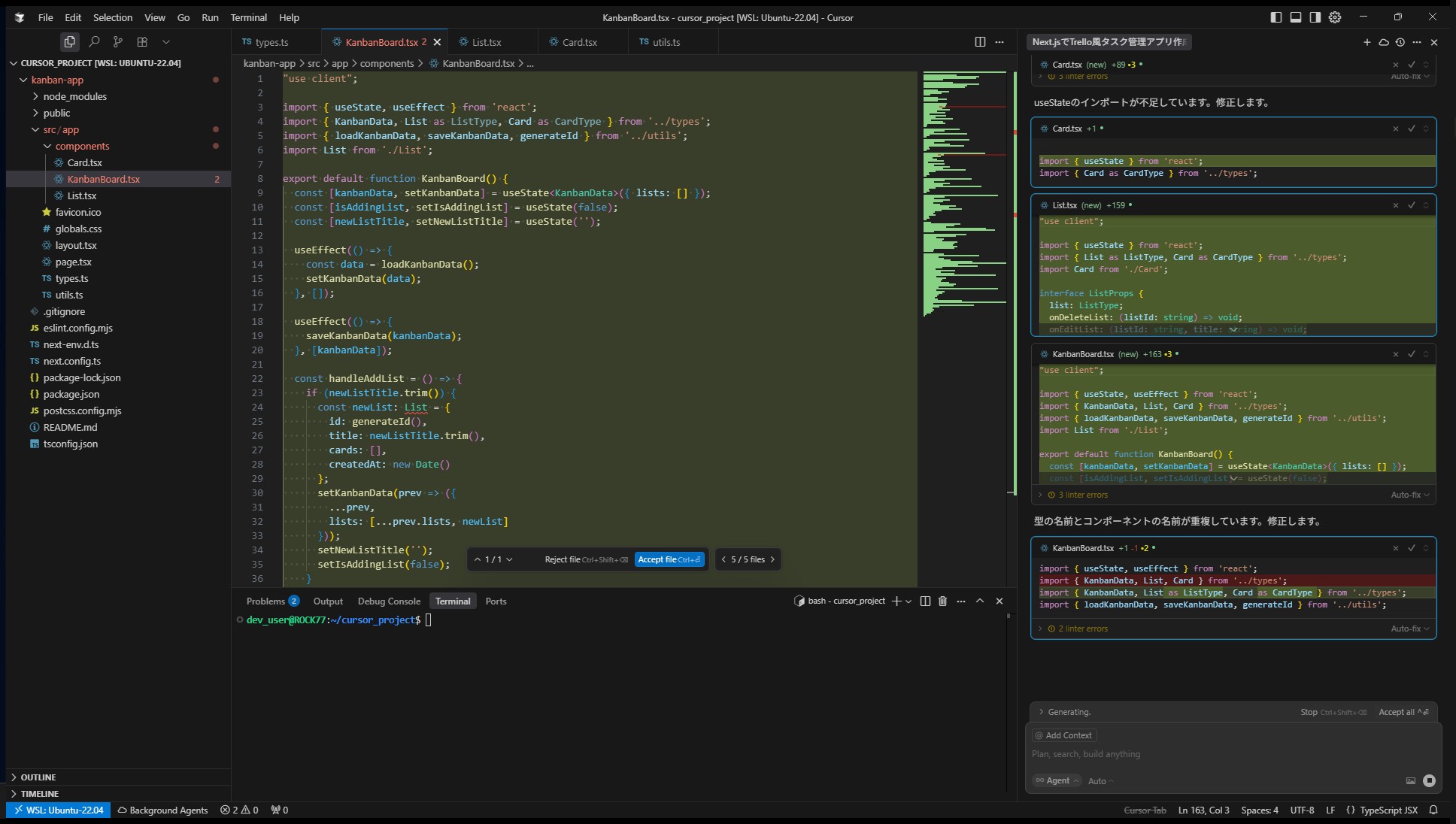Click the Accept file button

pos(669,559)
